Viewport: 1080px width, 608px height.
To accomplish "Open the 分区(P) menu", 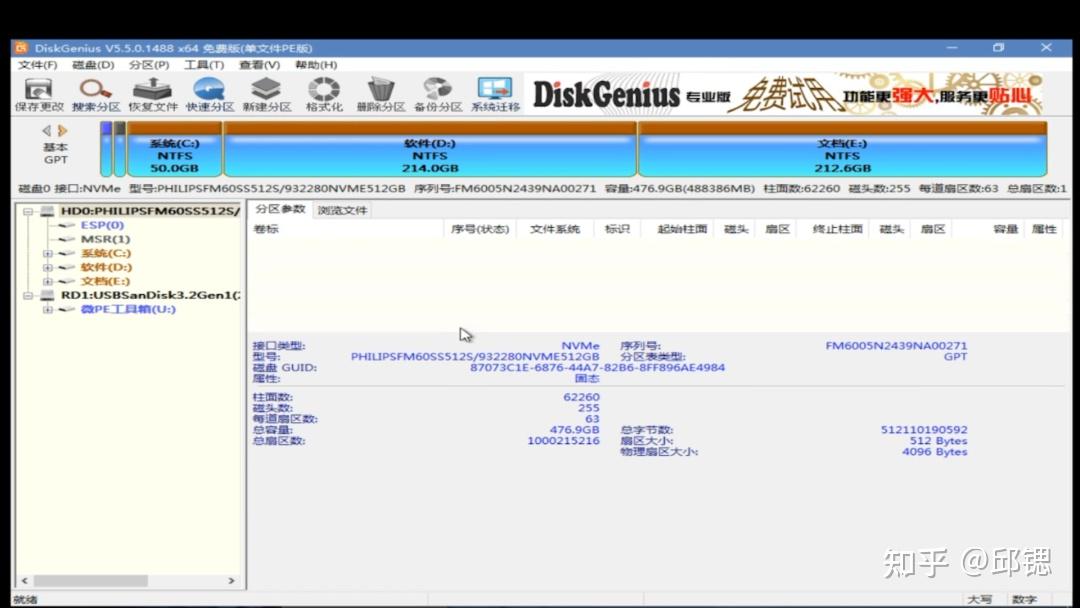I will (x=149, y=65).
